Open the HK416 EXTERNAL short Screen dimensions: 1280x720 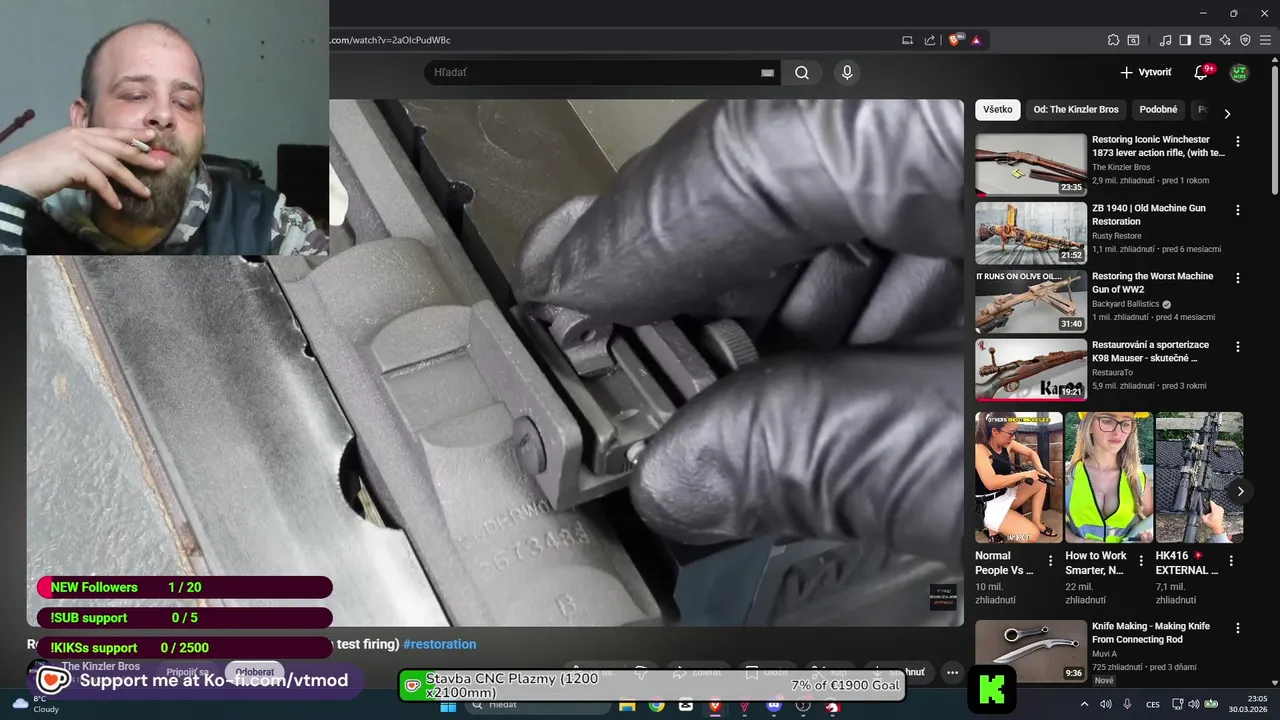pyautogui.click(x=1199, y=477)
